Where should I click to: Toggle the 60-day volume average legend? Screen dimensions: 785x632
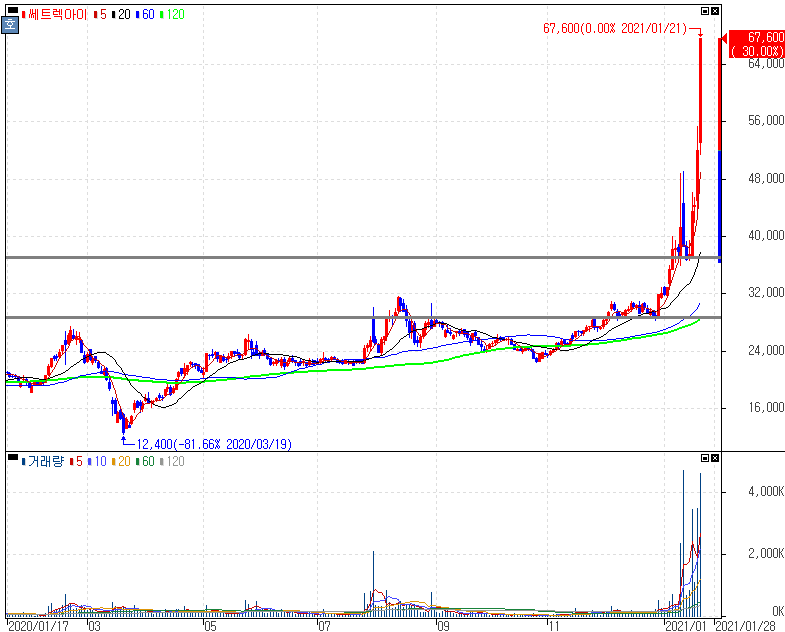(x=145, y=461)
